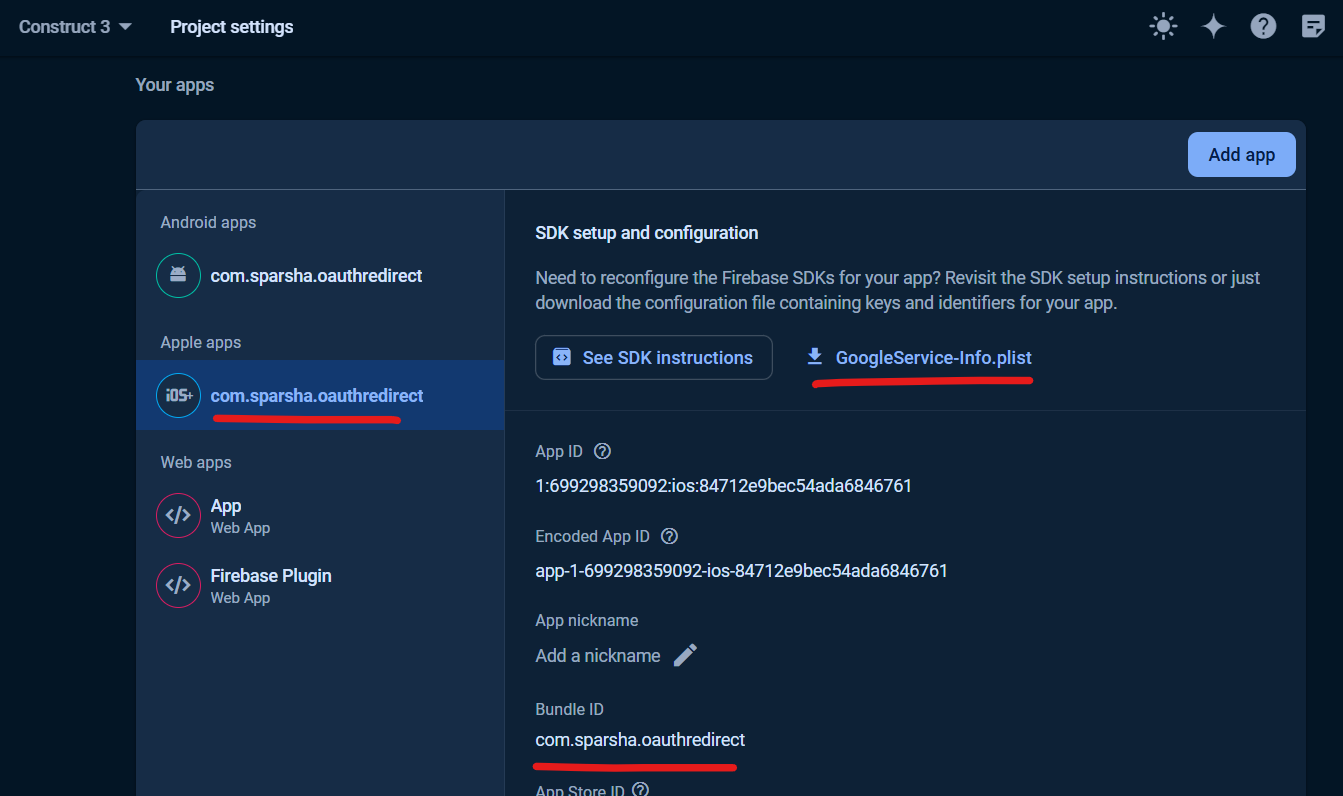Click the Project settings header title
This screenshot has width=1343, height=796.
pos(232,27)
